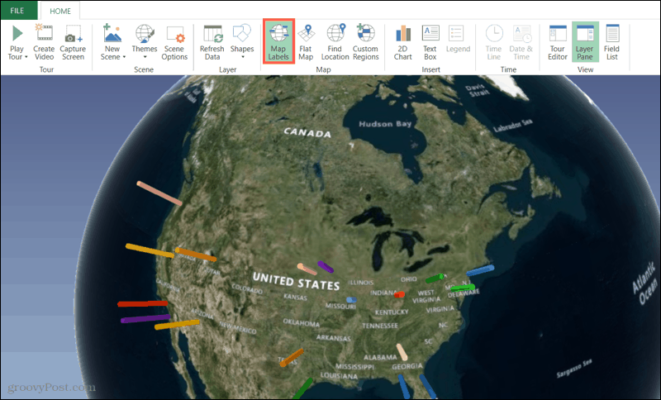Click the Capture Screen camera icon
This screenshot has width=661, height=400.
click(73, 35)
